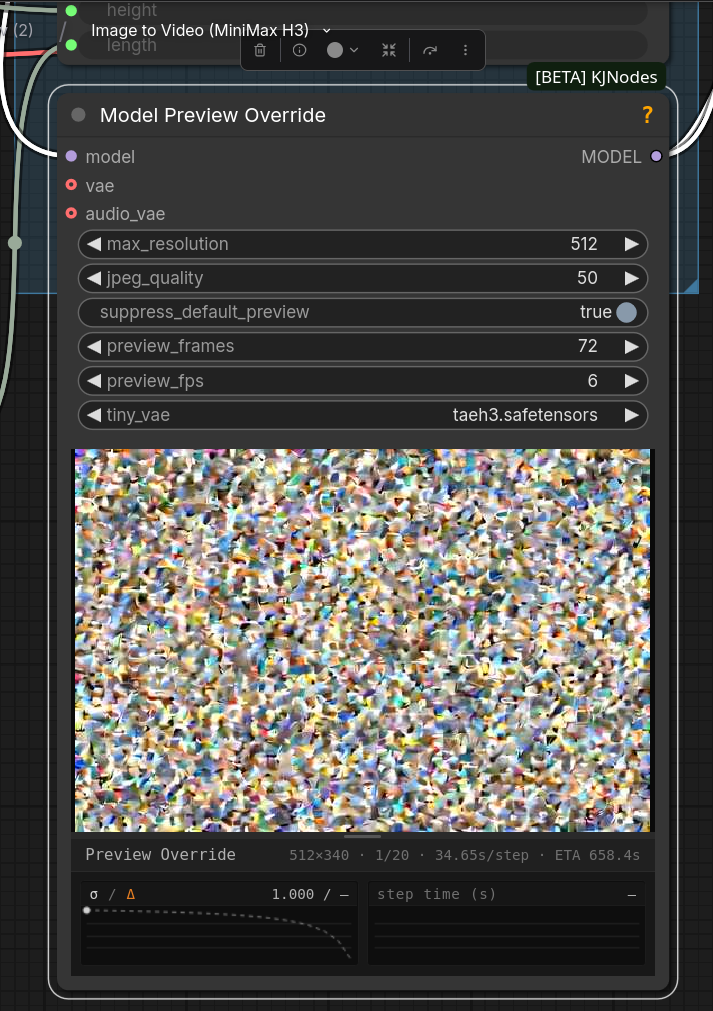Click the Model Preview Override title
The image size is (713, 1011).
click(x=213, y=115)
